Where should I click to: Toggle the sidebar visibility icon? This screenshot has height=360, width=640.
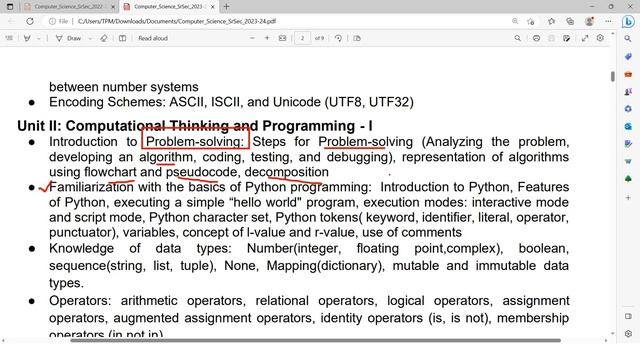[x=628, y=316]
